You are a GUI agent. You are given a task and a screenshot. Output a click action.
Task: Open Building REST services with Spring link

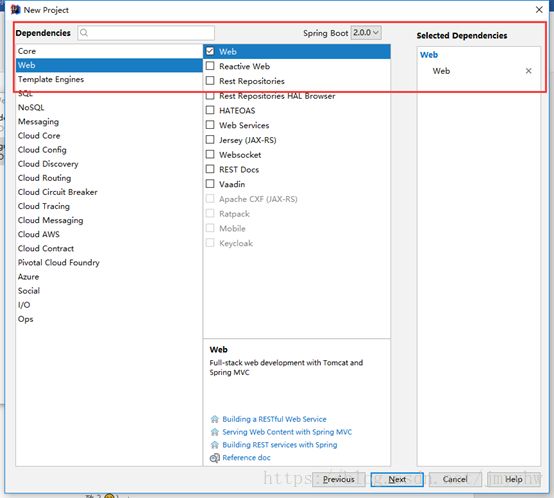279,445
